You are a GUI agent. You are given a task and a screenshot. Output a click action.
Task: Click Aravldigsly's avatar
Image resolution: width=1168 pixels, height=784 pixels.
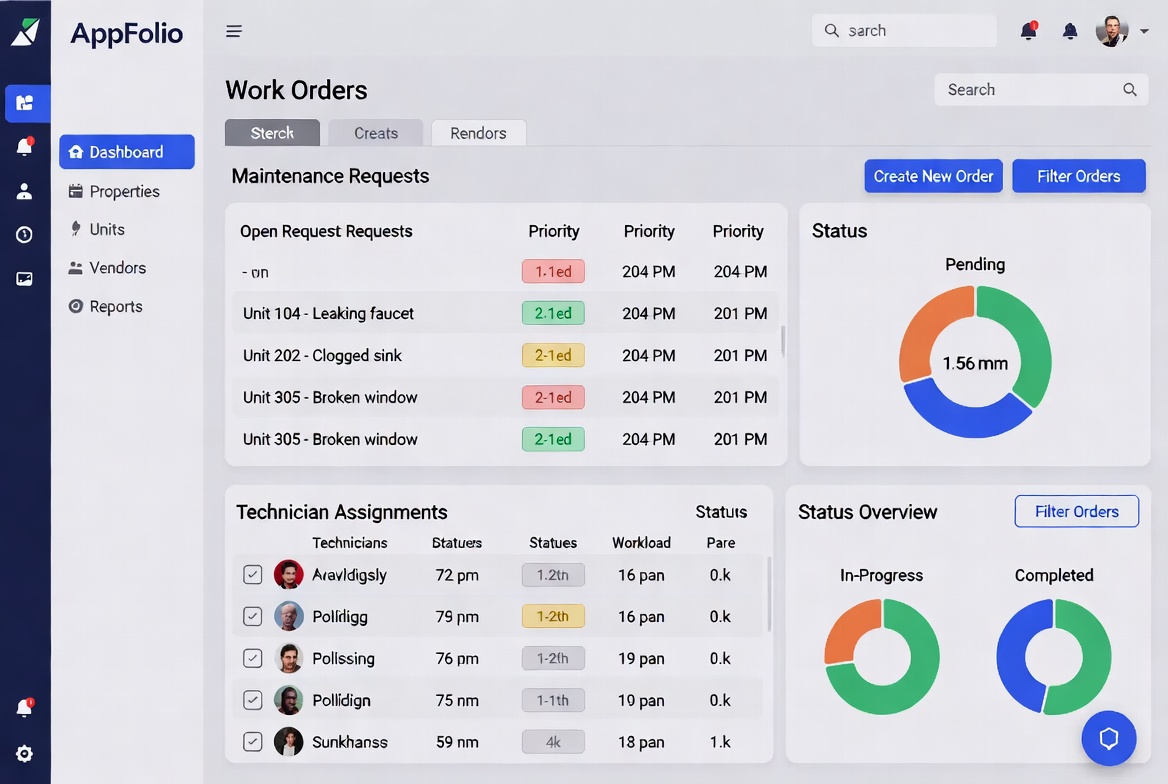(x=288, y=575)
